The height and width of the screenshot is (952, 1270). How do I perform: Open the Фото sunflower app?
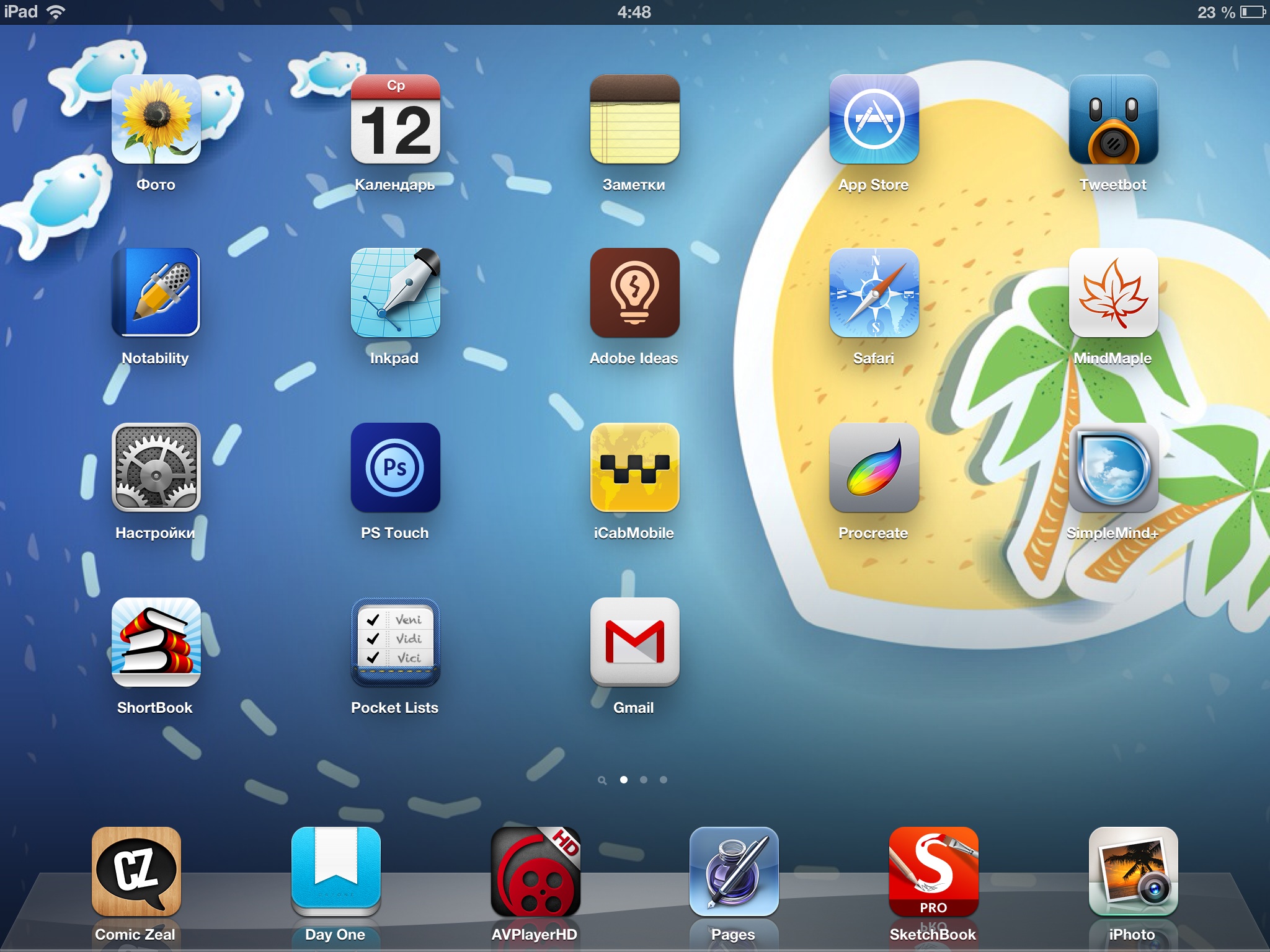click(x=156, y=119)
